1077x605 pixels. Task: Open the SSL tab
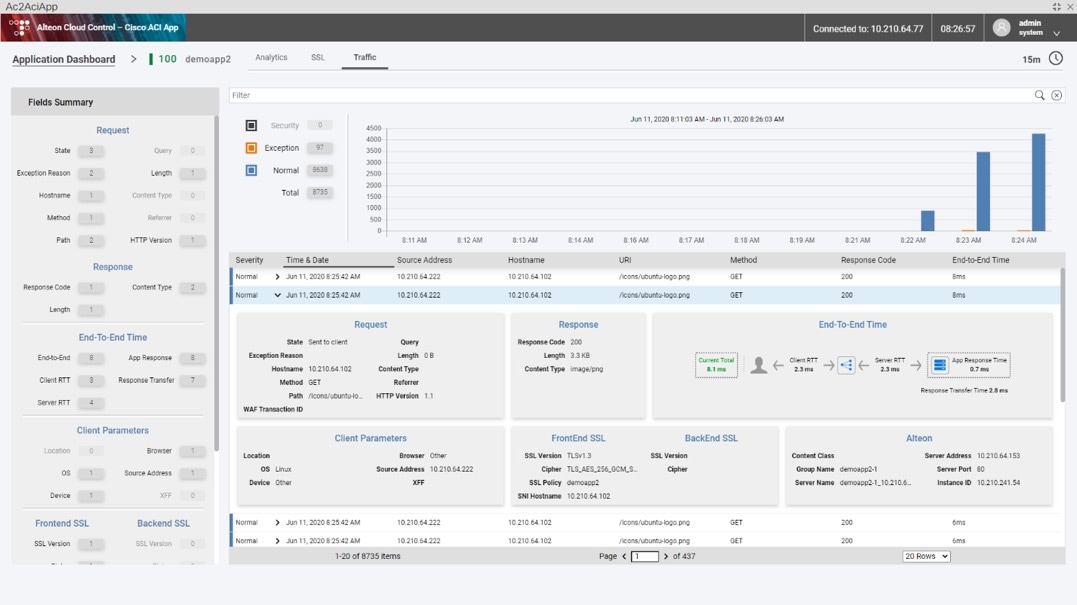[x=317, y=57]
